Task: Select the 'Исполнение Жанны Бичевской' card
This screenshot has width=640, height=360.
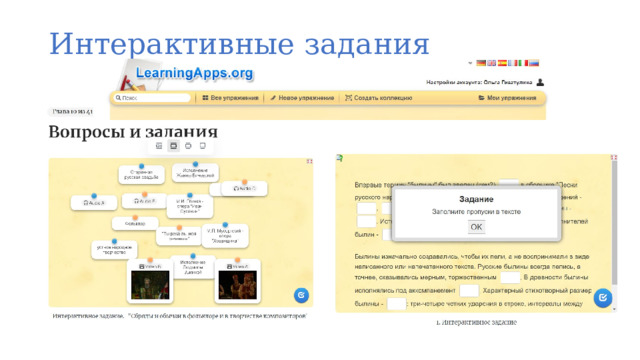Action: click(195, 173)
